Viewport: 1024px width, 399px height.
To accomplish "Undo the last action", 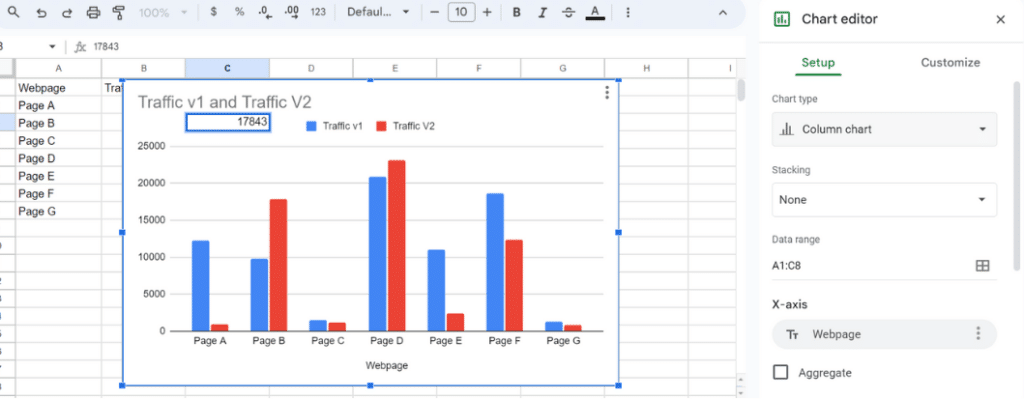I will tap(41, 12).
